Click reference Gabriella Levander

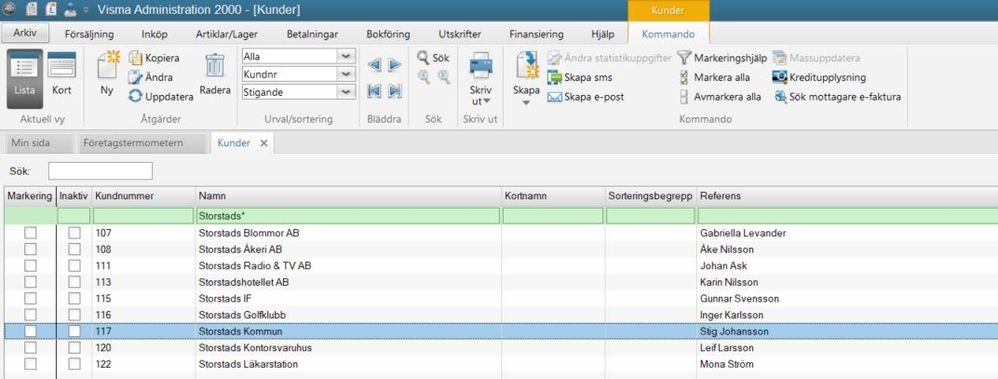pyautogui.click(x=743, y=233)
